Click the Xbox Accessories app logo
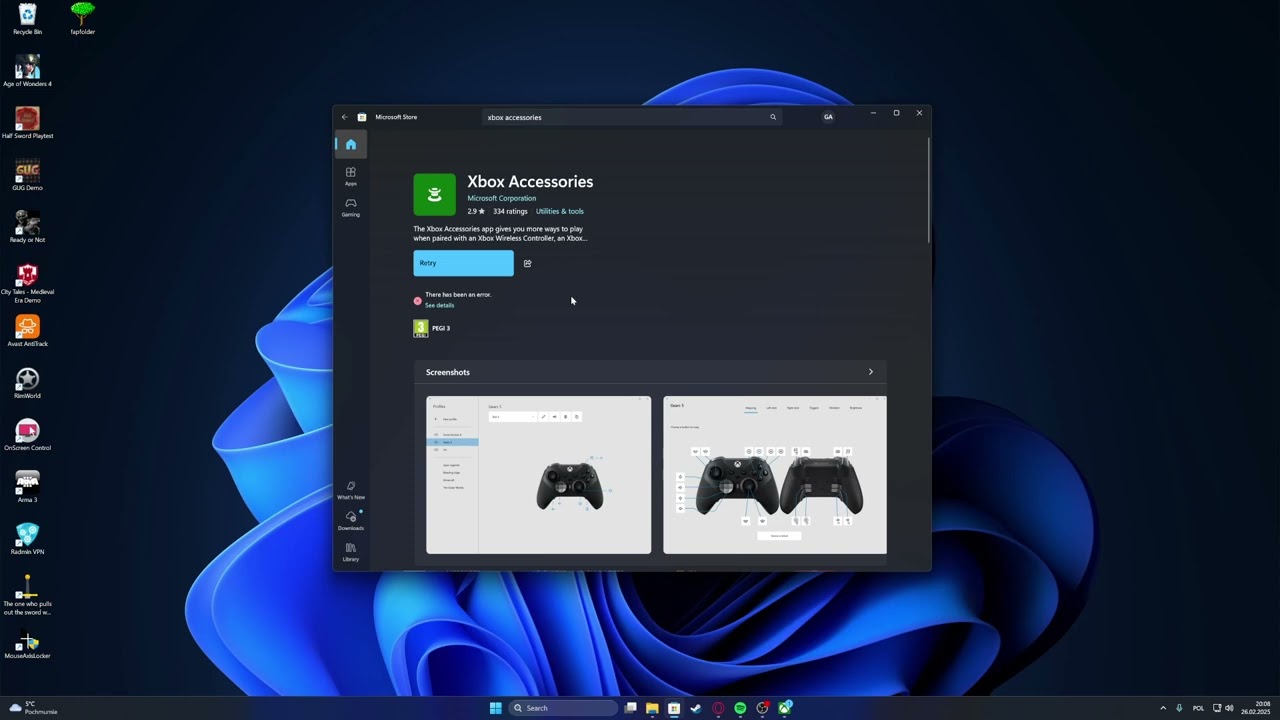The width and height of the screenshot is (1280, 720). point(434,195)
